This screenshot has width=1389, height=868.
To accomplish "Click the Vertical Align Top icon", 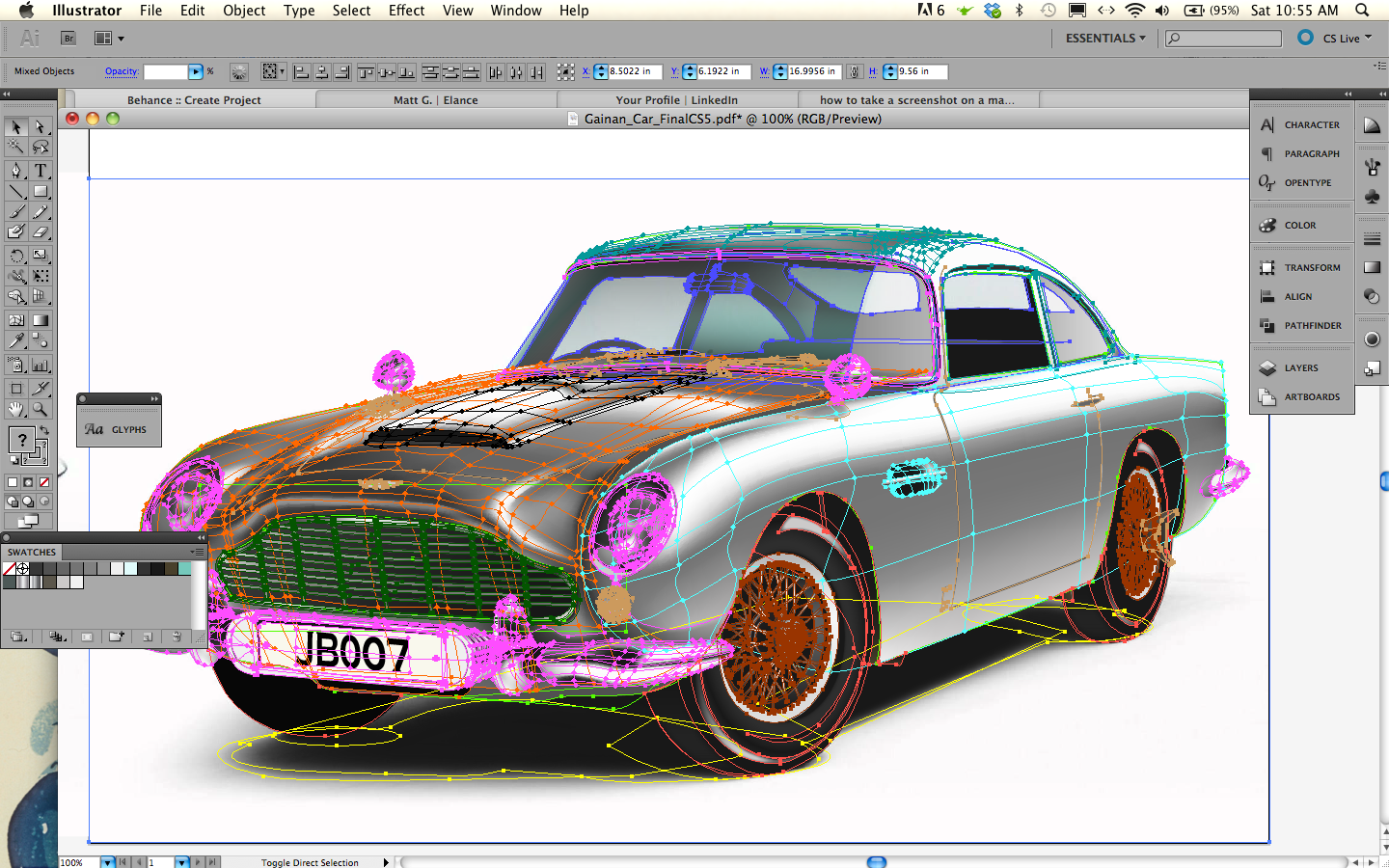I will 366,71.
